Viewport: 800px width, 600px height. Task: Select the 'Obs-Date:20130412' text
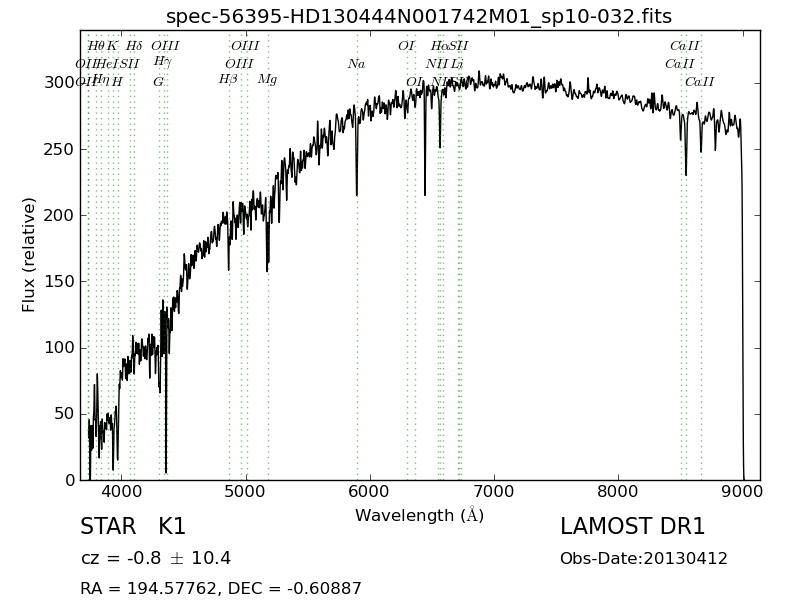643,558
